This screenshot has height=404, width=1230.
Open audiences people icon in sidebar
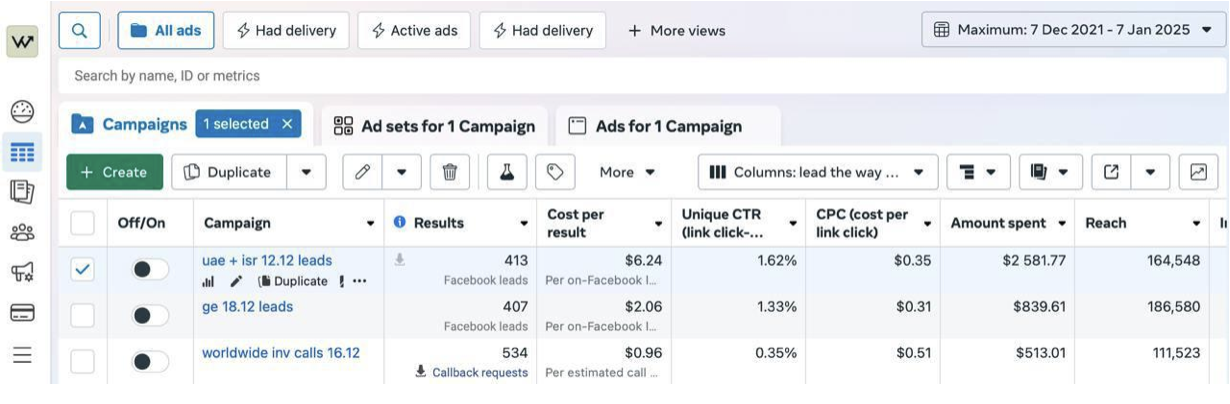click(22, 233)
